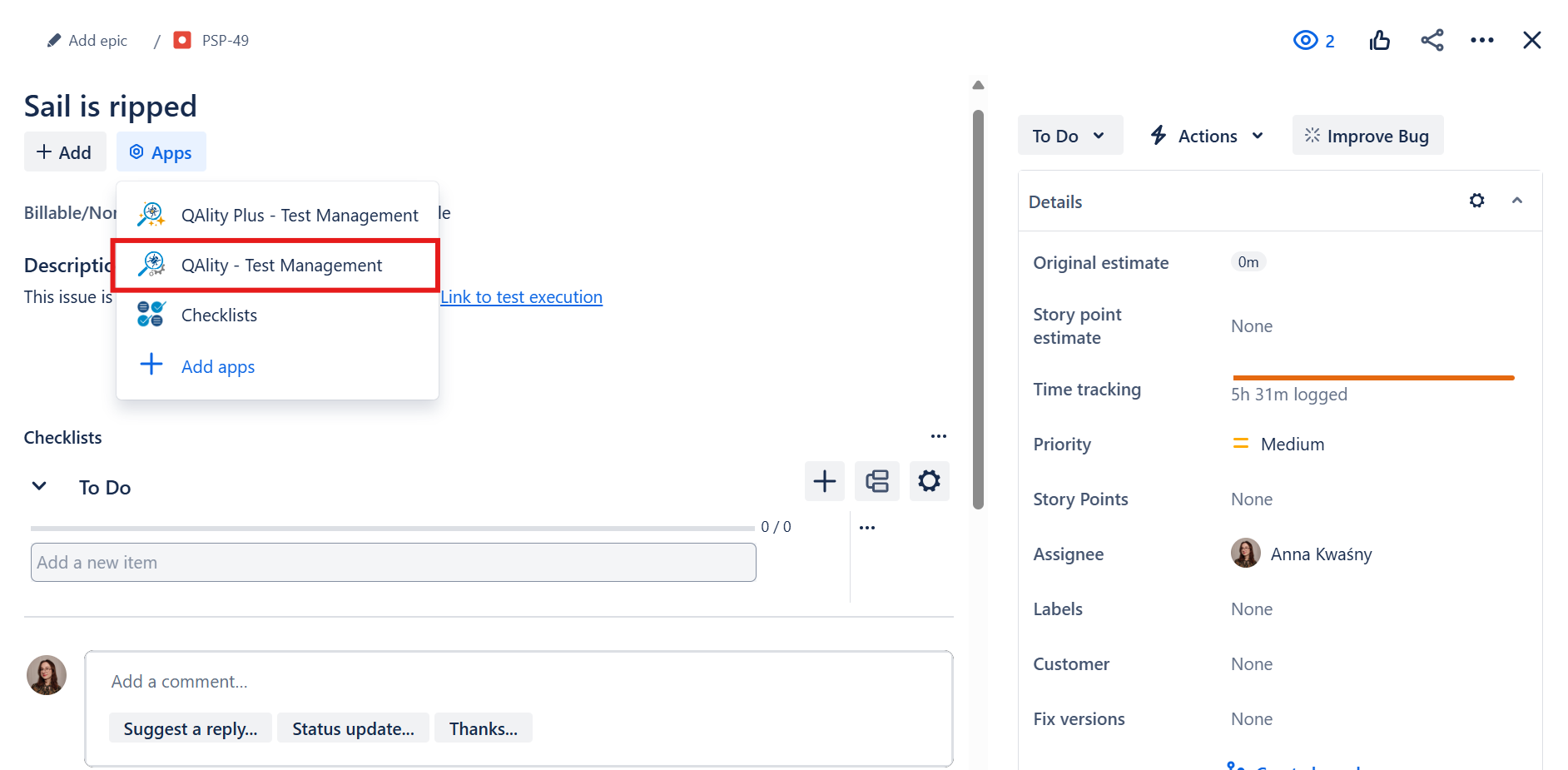Viewport: 1568px width, 770px height.
Task: Click the checklist progress bar
Action: click(x=393, y=528)
